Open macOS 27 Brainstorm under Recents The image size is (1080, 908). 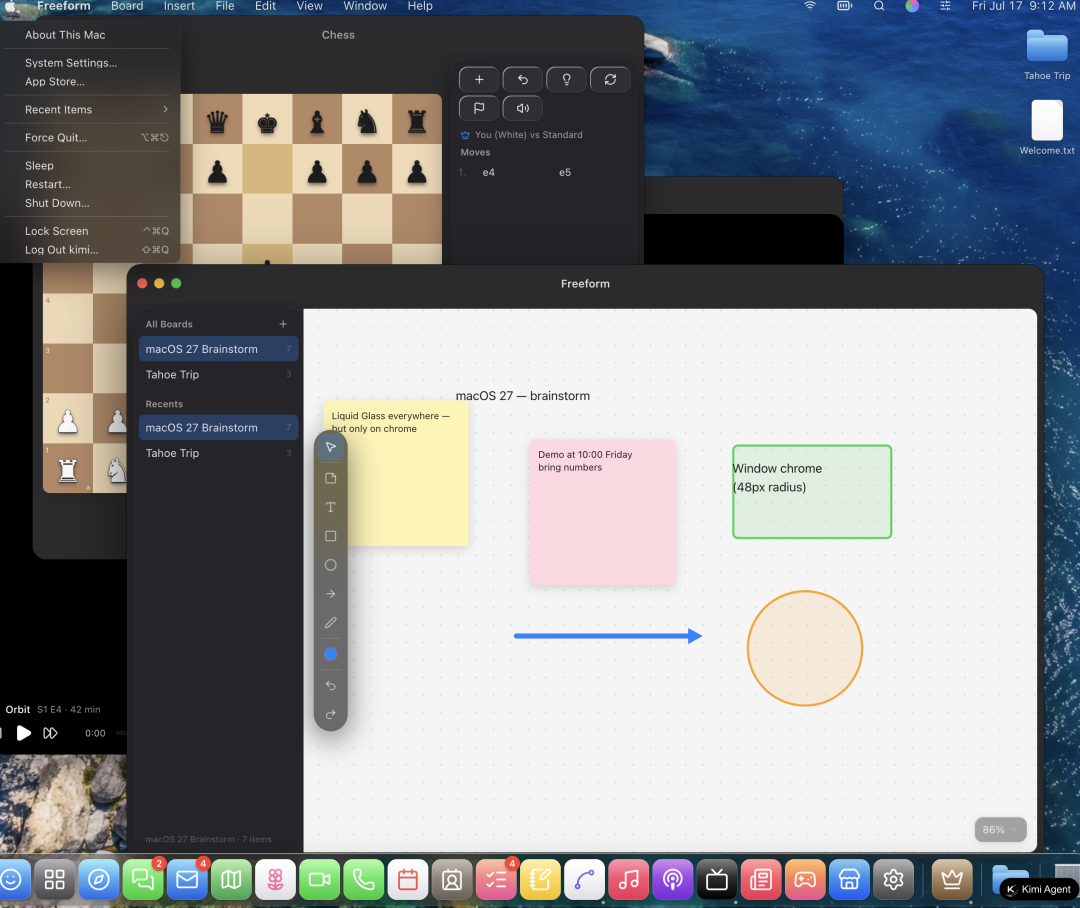point(218,428)
